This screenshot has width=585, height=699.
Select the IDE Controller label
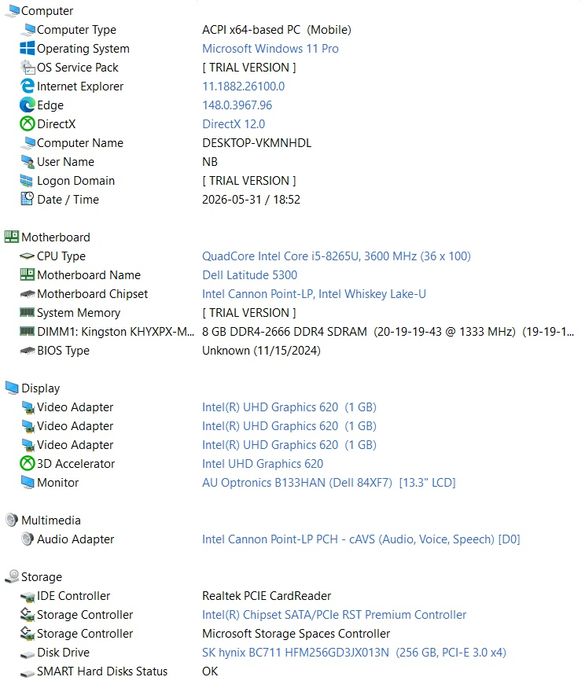coord(73,596)
